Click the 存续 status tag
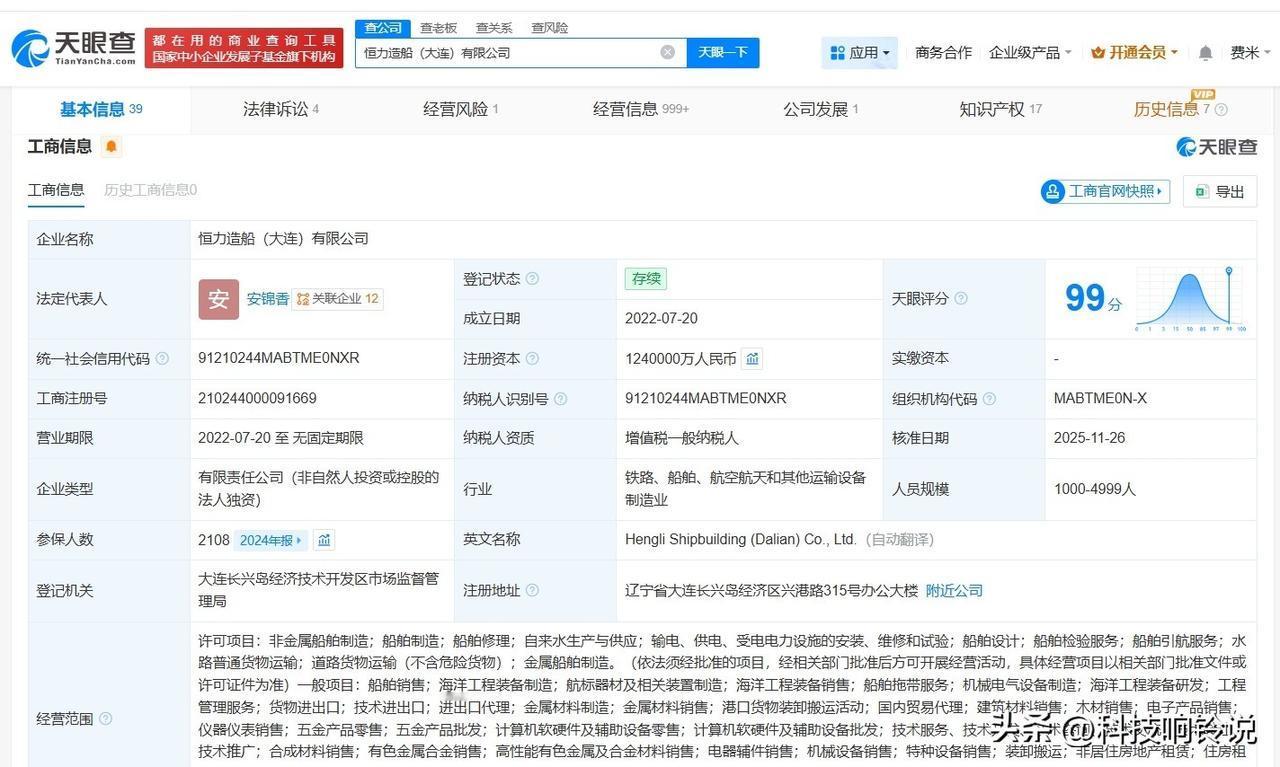1280x767 pixels. (x=646, y=279)
